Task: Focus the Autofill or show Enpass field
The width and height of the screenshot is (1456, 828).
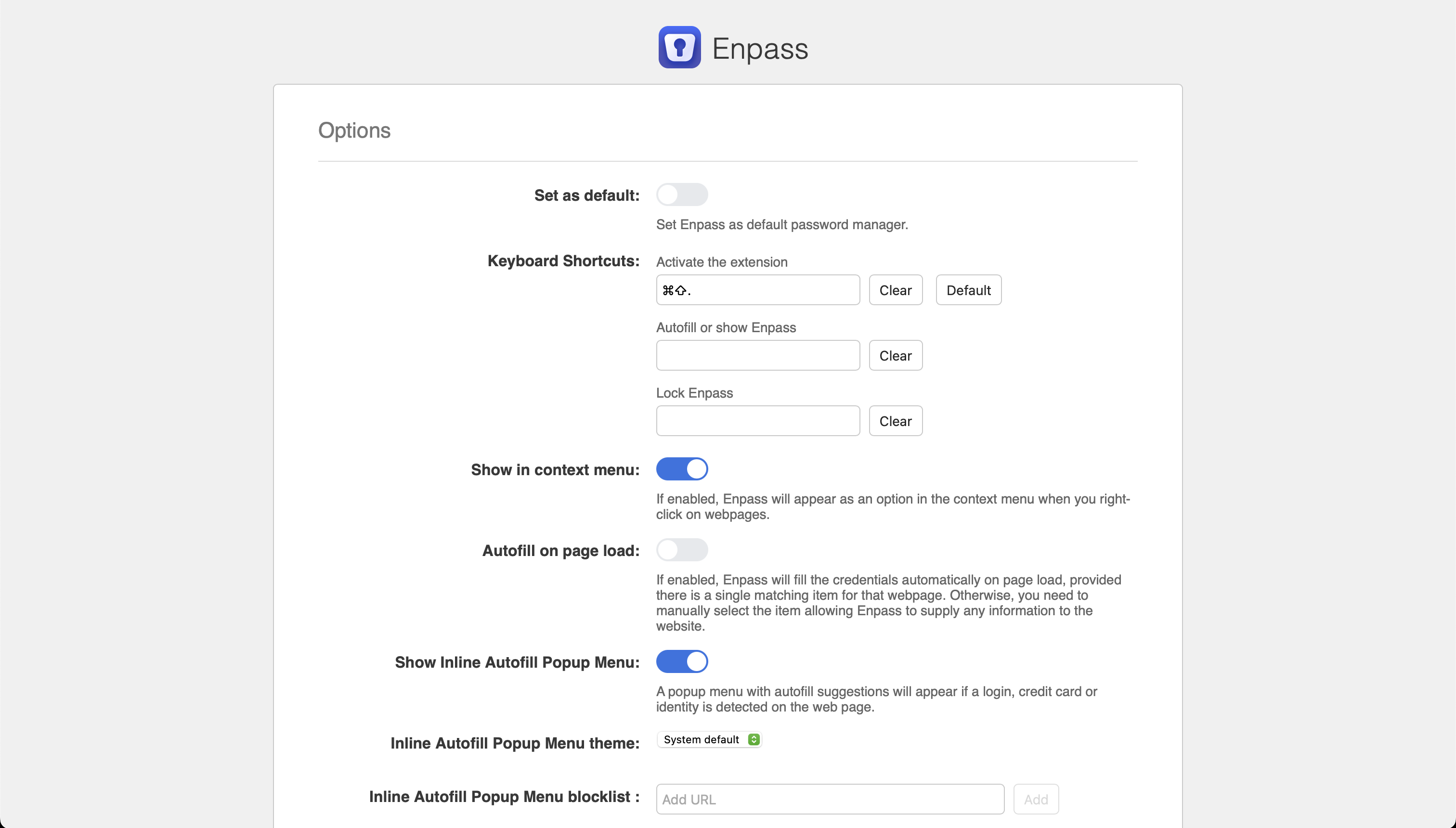Action: point(757,355)
